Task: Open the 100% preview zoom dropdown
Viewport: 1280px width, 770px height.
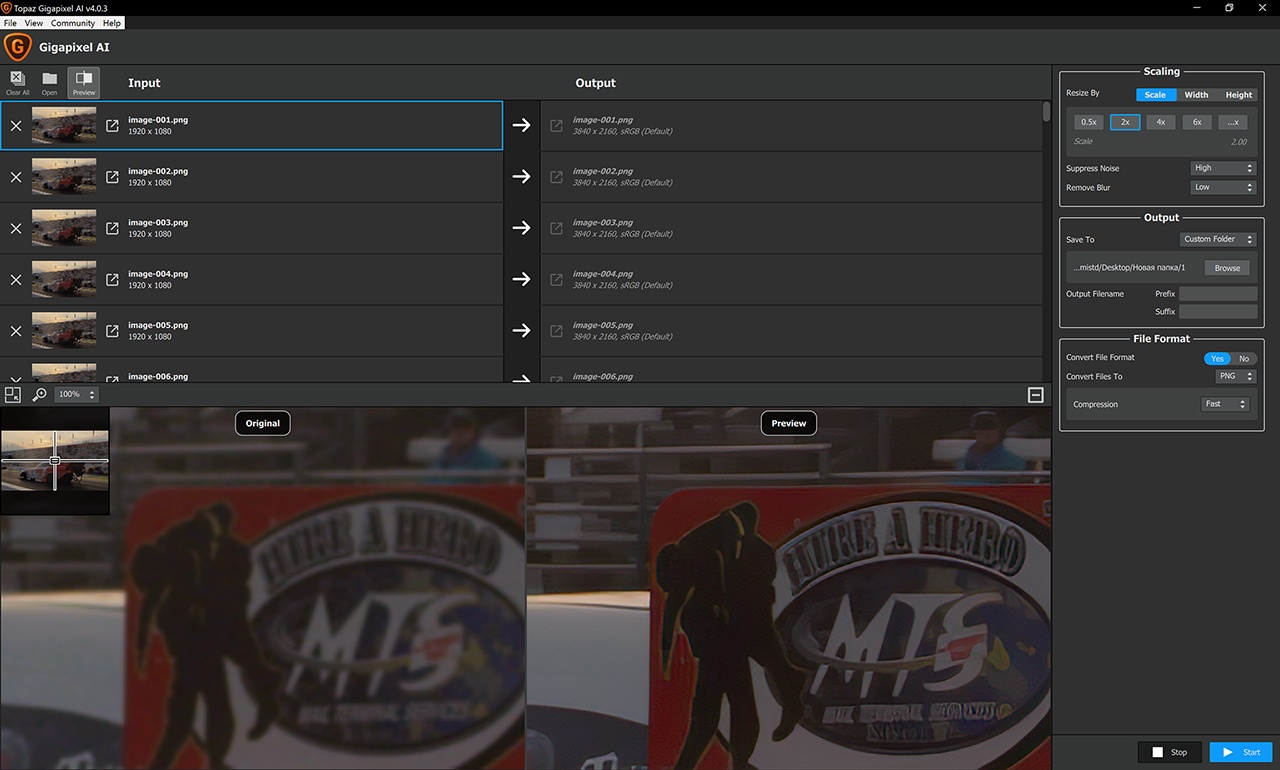Action: (76, 395)
